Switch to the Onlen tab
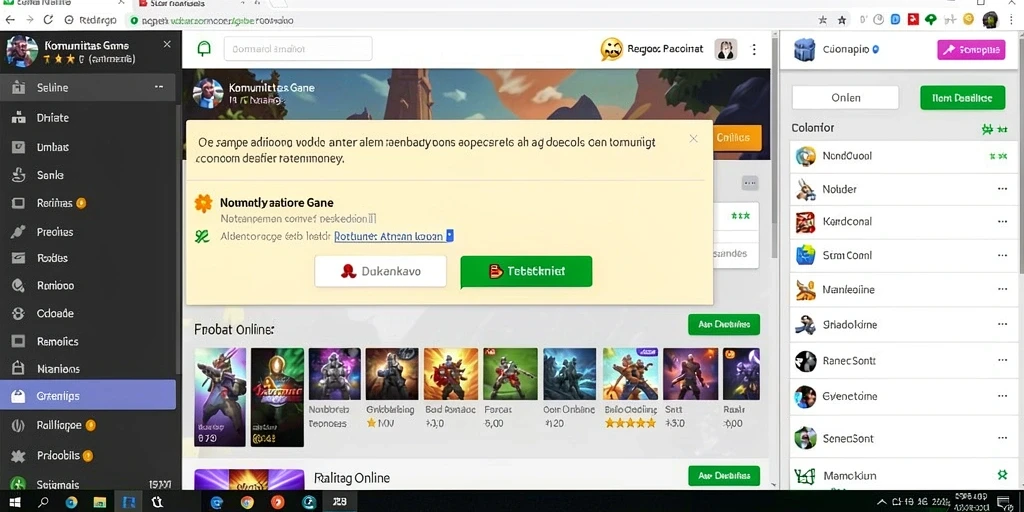1024x512 pixels. tap(846, 98)
